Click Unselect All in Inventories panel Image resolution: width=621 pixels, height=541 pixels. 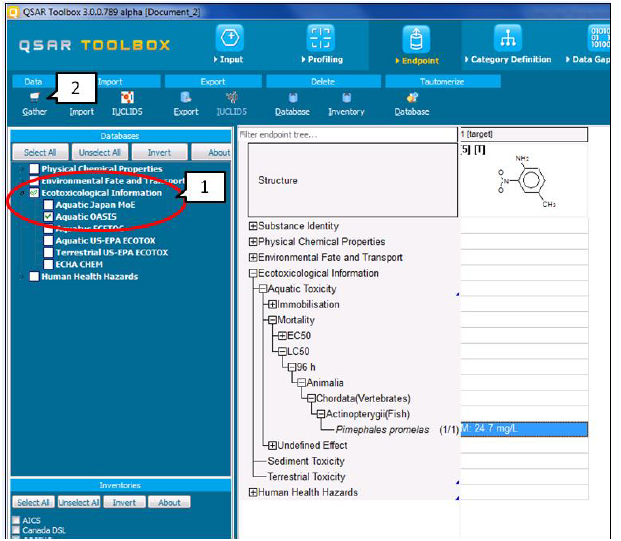(79, 502)
